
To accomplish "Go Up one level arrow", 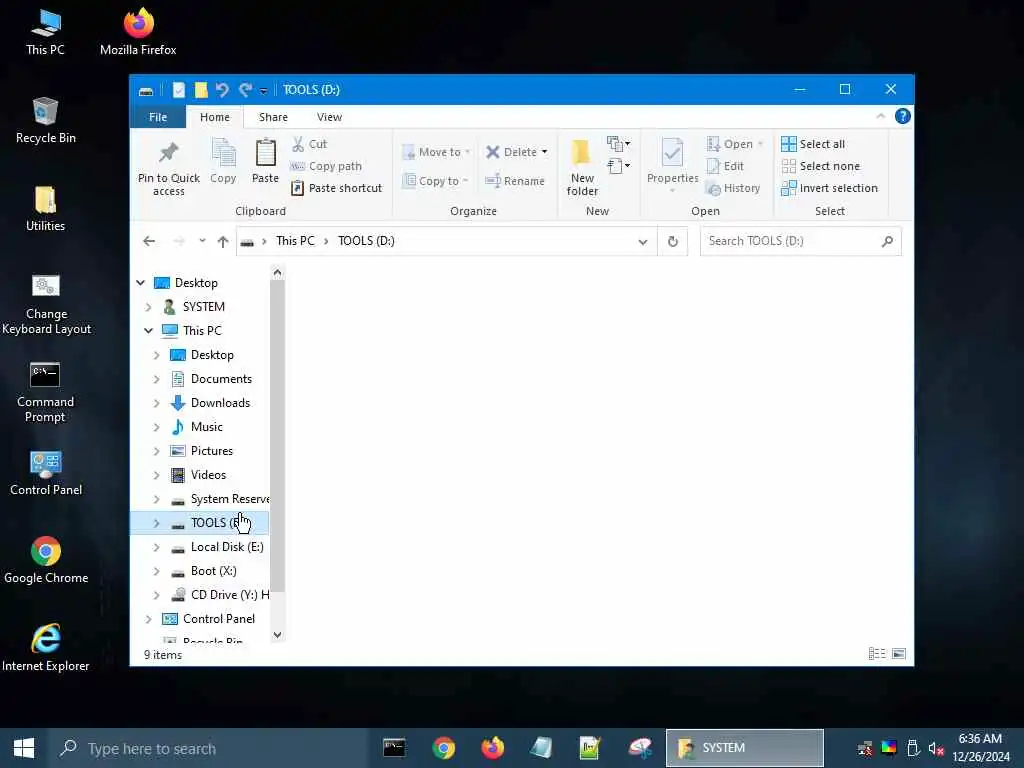I will coord(223,242).
